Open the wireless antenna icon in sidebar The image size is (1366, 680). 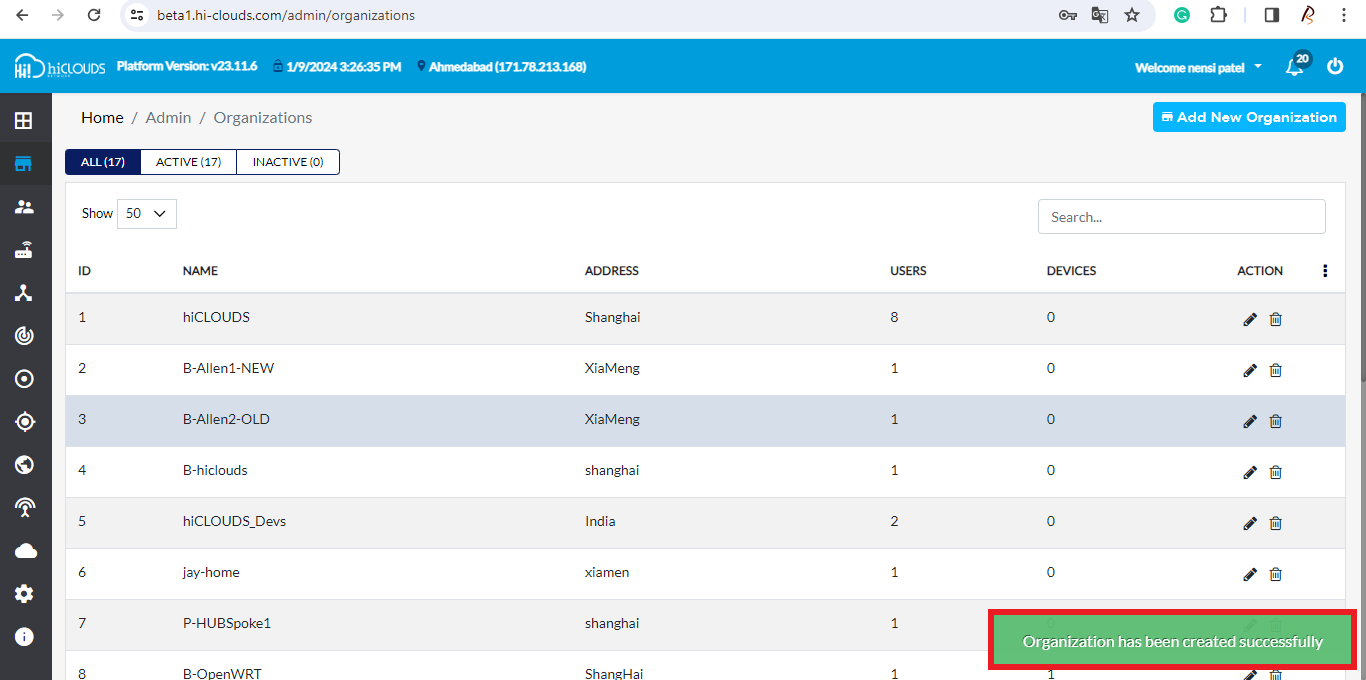click(x=25, y=508)
